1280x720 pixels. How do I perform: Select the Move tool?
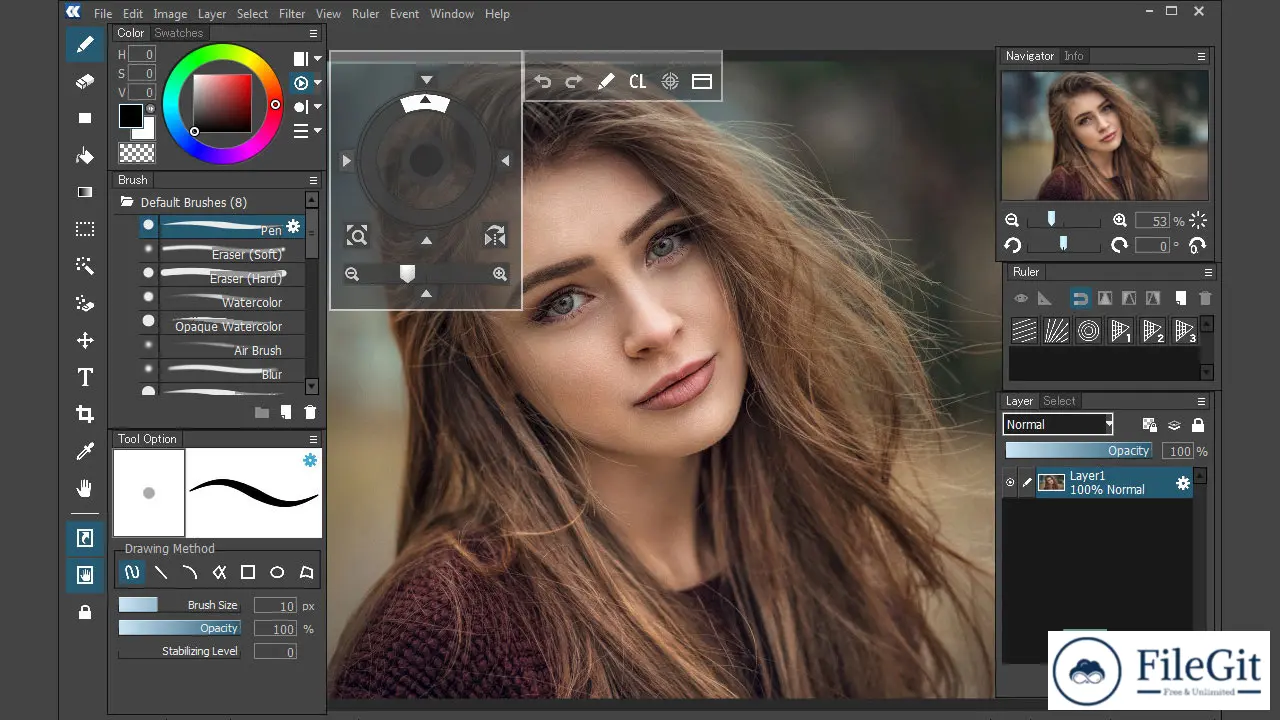tap(85, 340)
